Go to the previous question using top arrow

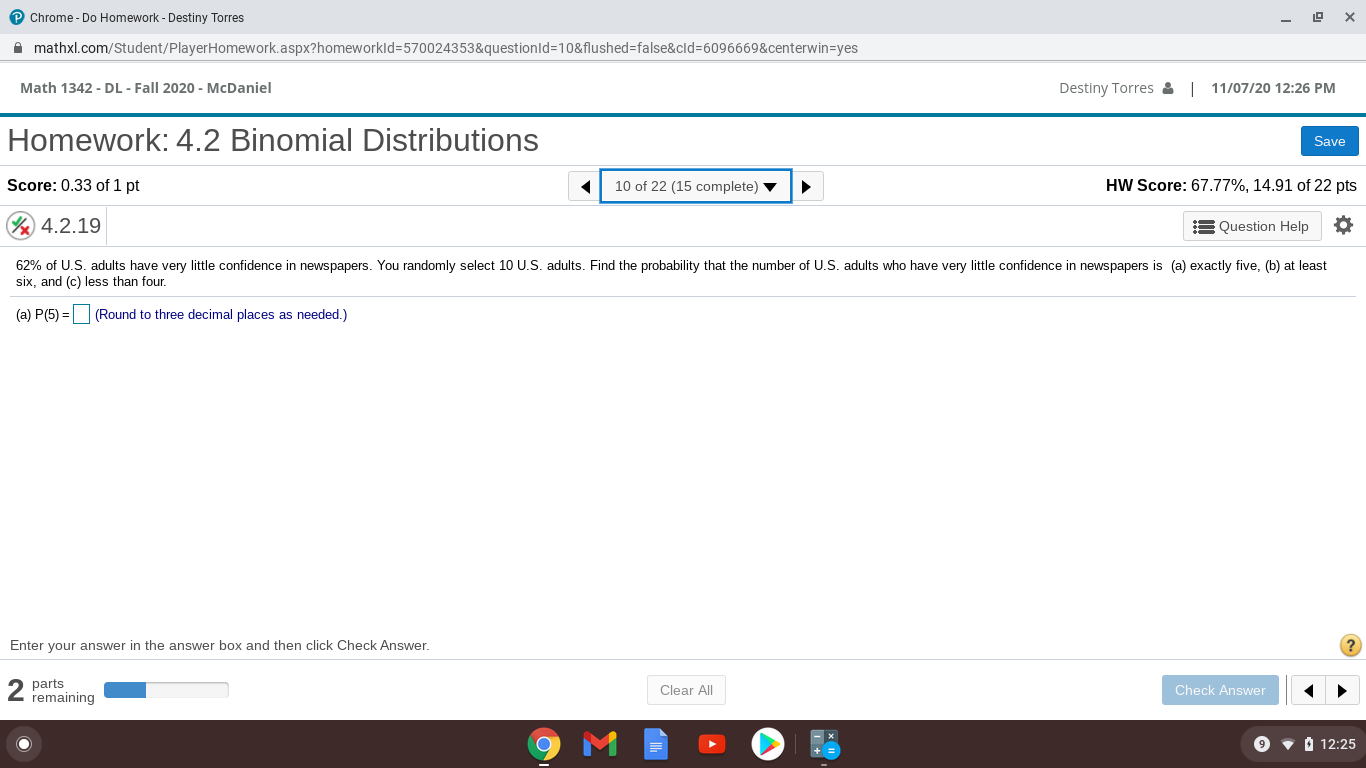(x=584, y=186)
